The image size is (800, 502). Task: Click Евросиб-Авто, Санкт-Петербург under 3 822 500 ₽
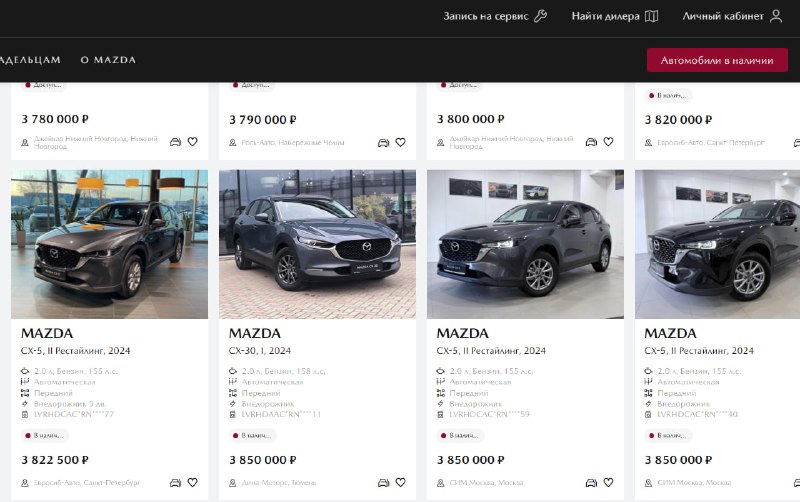click(x=87, y=483)
